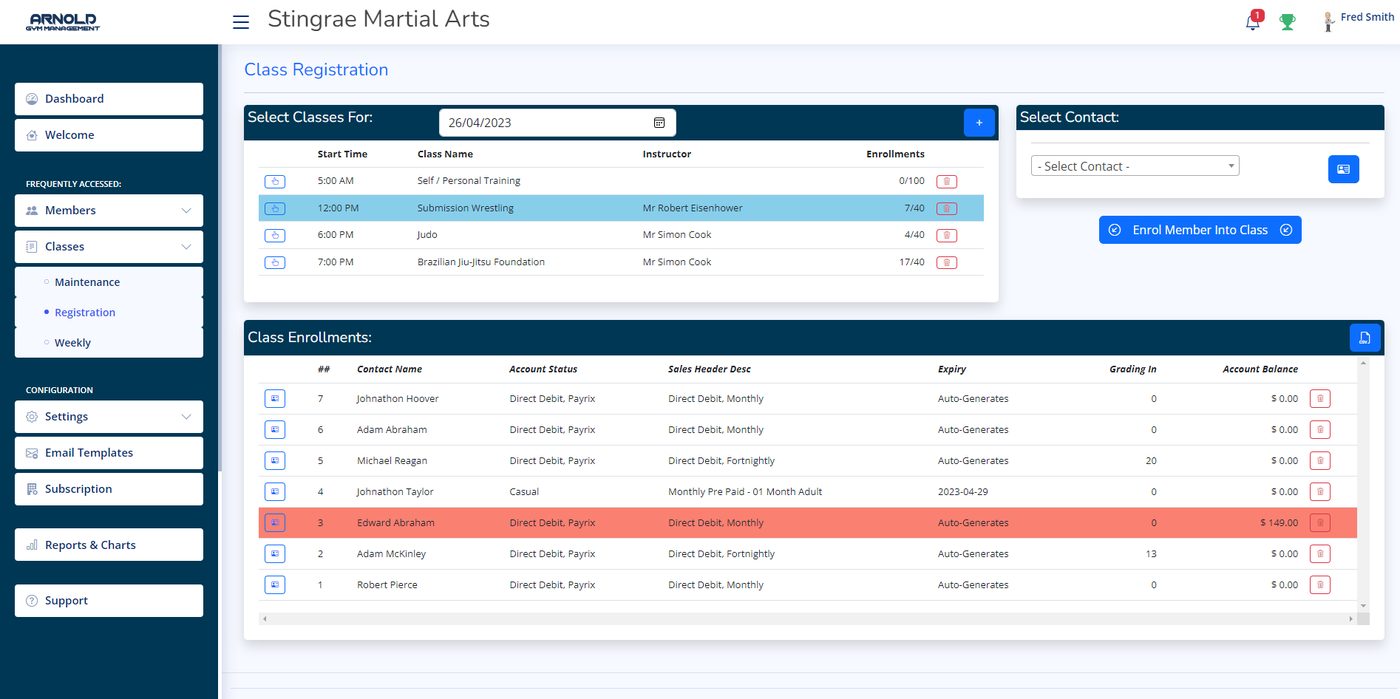Open the Subscription page
The width and height of the screenshot is (1400, 699).
coord(109,489)
